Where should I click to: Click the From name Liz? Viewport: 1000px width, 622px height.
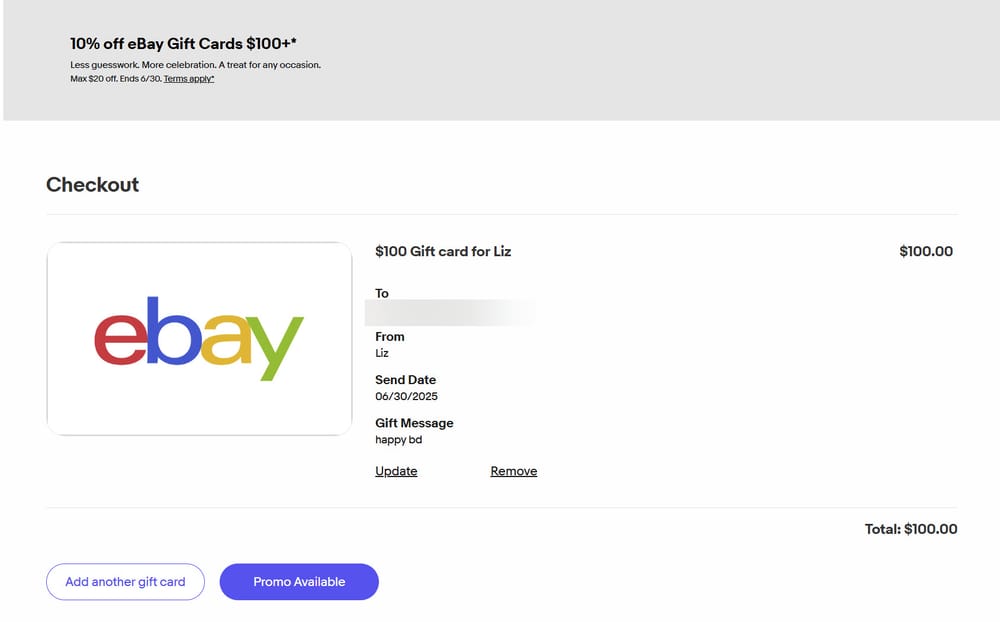coord(382,353)
